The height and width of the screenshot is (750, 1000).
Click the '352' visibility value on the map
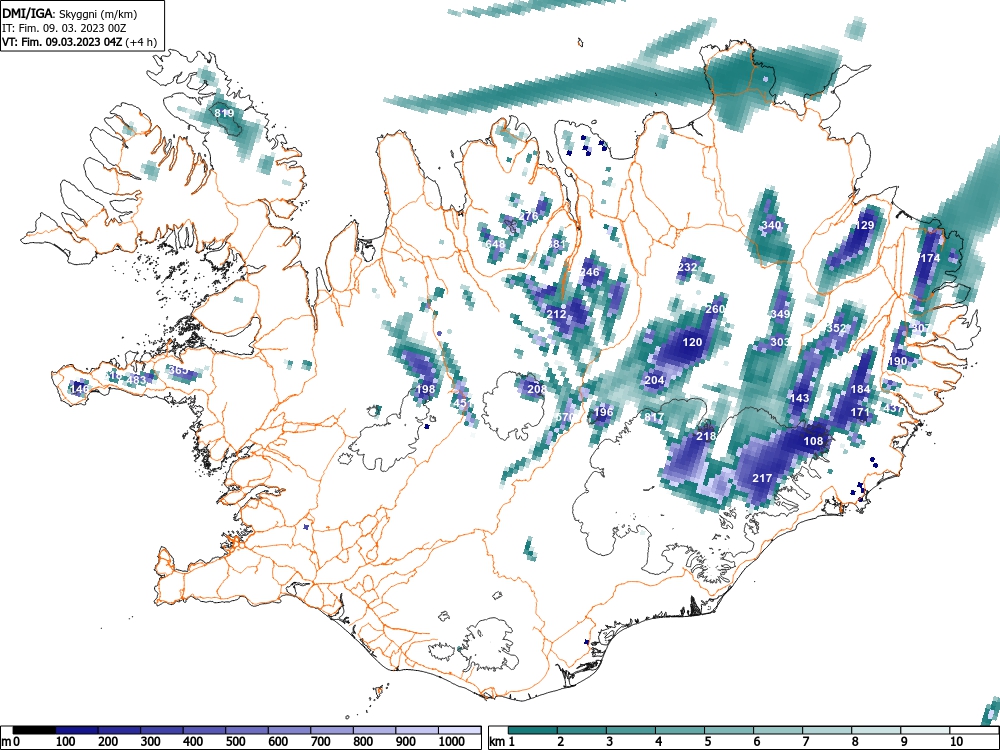pos(835,328)
